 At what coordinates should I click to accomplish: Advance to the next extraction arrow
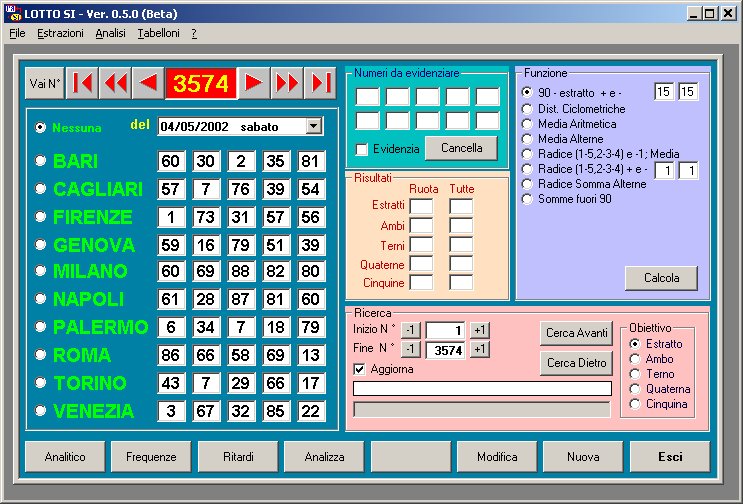(254, 84)
